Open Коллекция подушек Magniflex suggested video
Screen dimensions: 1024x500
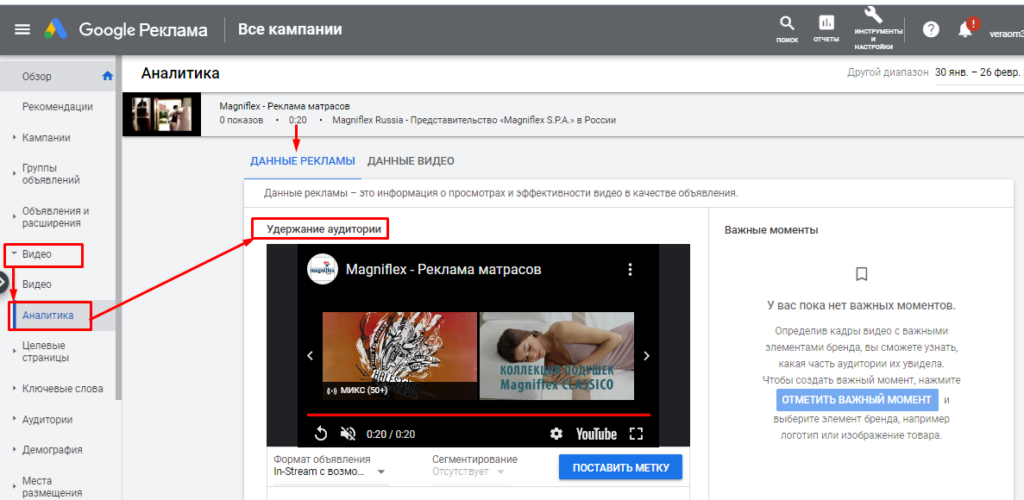coord(557,356)
